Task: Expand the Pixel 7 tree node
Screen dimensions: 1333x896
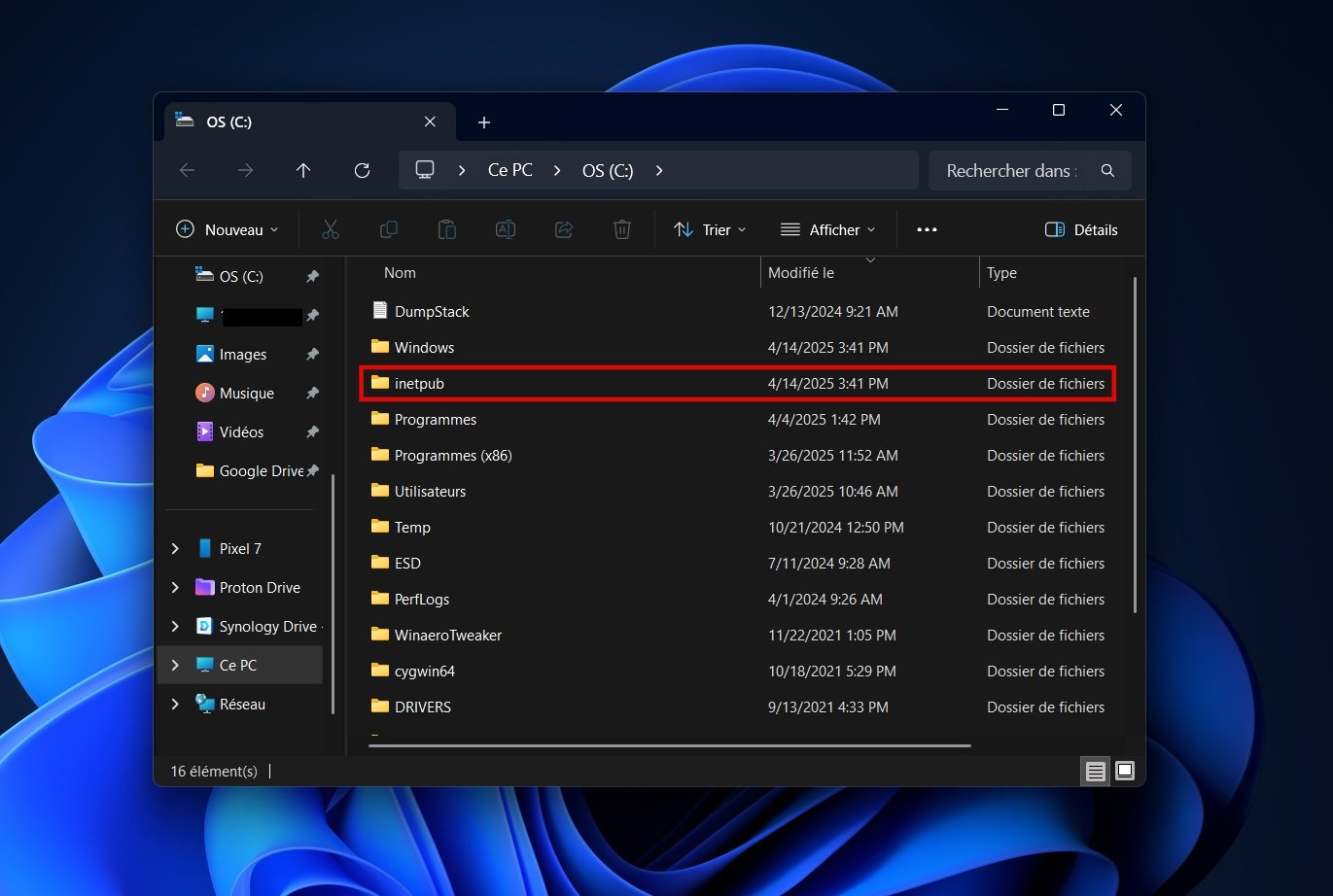Action: tap(175, 549)
